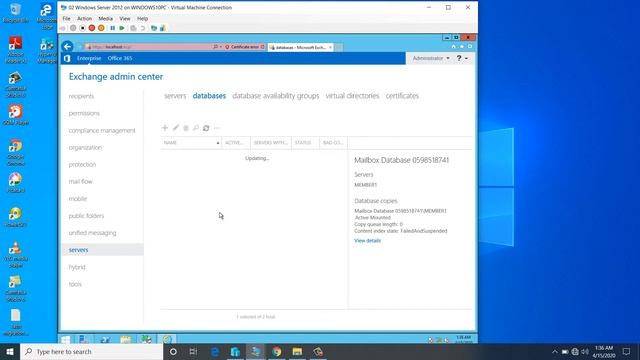640x360 pixels.
Task: Click the Enhanced Session icon in VM toolbar
Action: [x=153, y=28]
